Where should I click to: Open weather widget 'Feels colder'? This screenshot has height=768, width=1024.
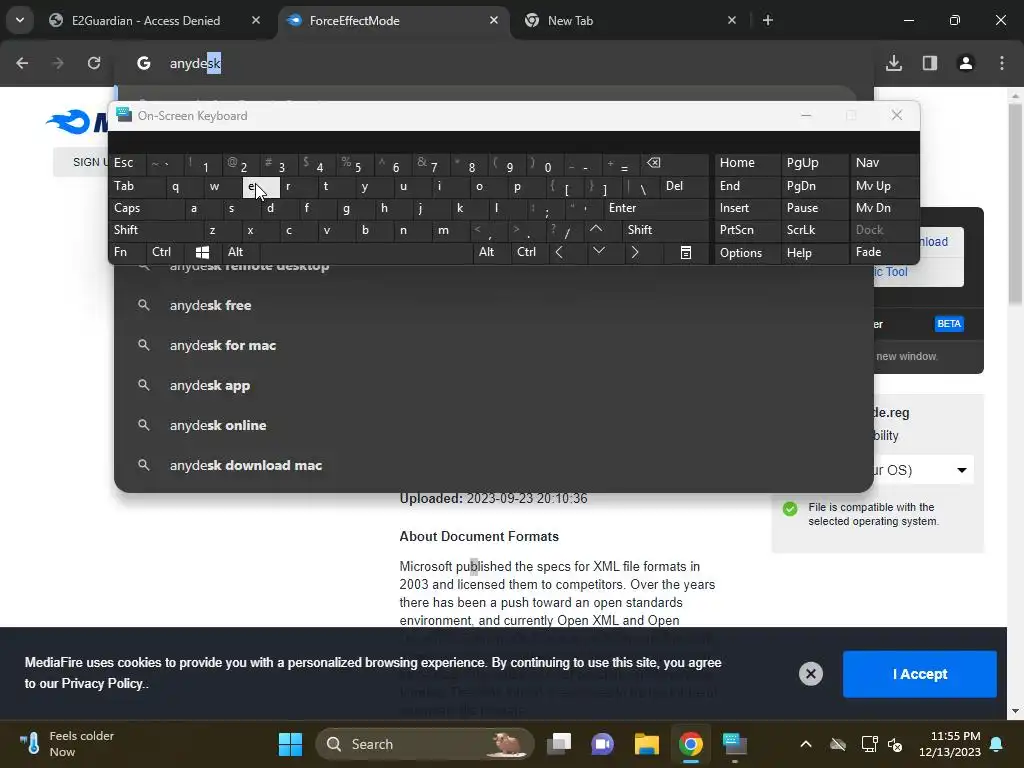point(67,744)
